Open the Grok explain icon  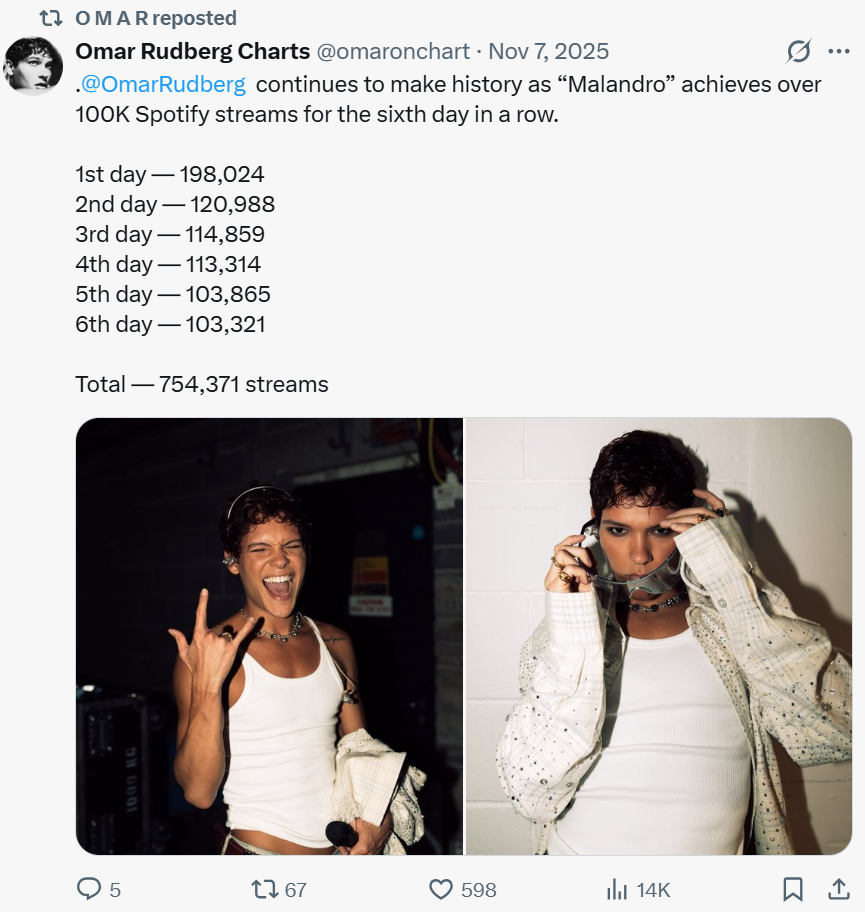(x=798, y=51)
